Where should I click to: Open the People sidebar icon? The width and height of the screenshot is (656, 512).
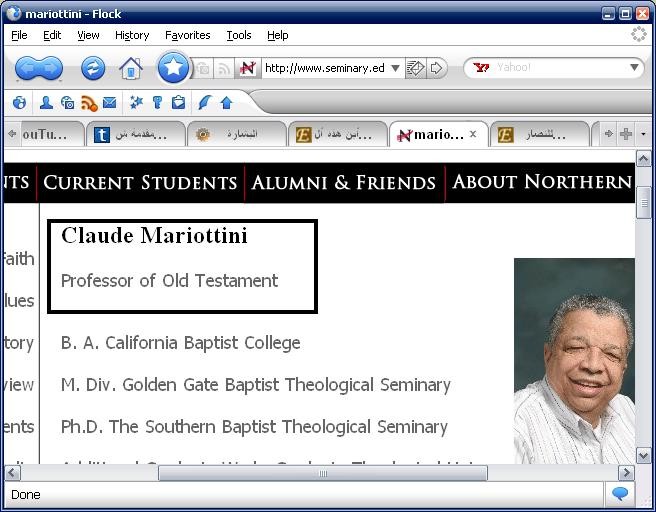tap(46, 102)
